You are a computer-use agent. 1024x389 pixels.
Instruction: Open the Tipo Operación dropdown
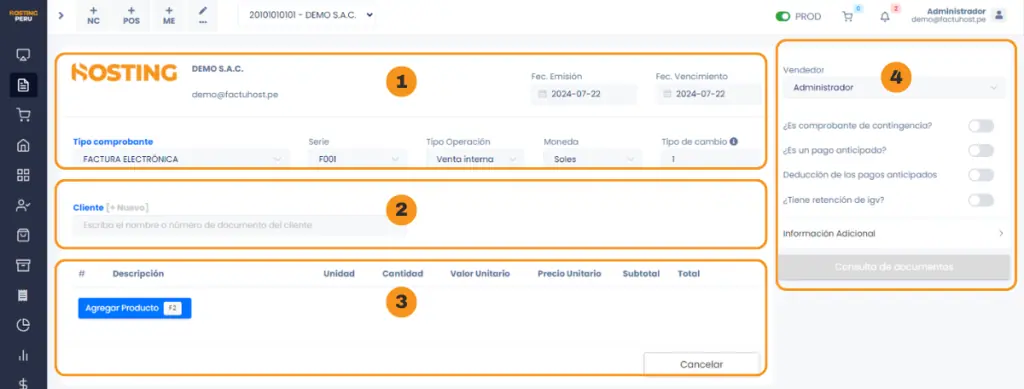tap(475, 159)
